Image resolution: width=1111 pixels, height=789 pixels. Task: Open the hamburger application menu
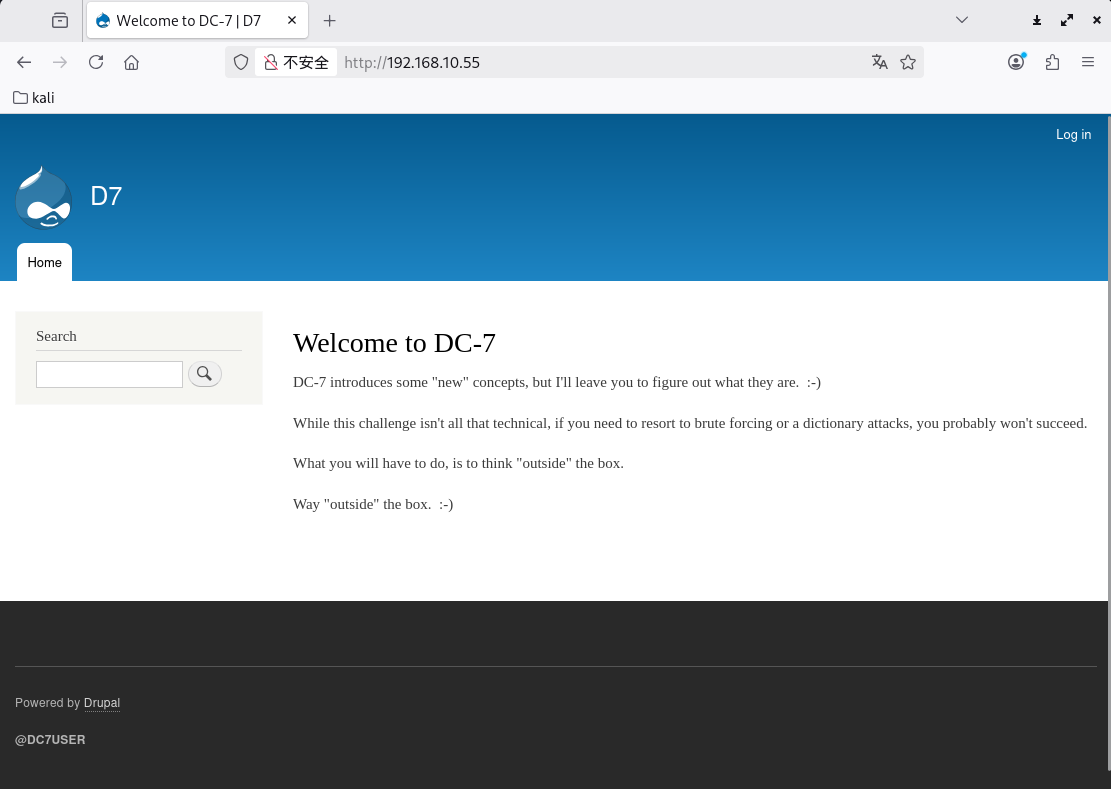click(x=1088, y=62)
